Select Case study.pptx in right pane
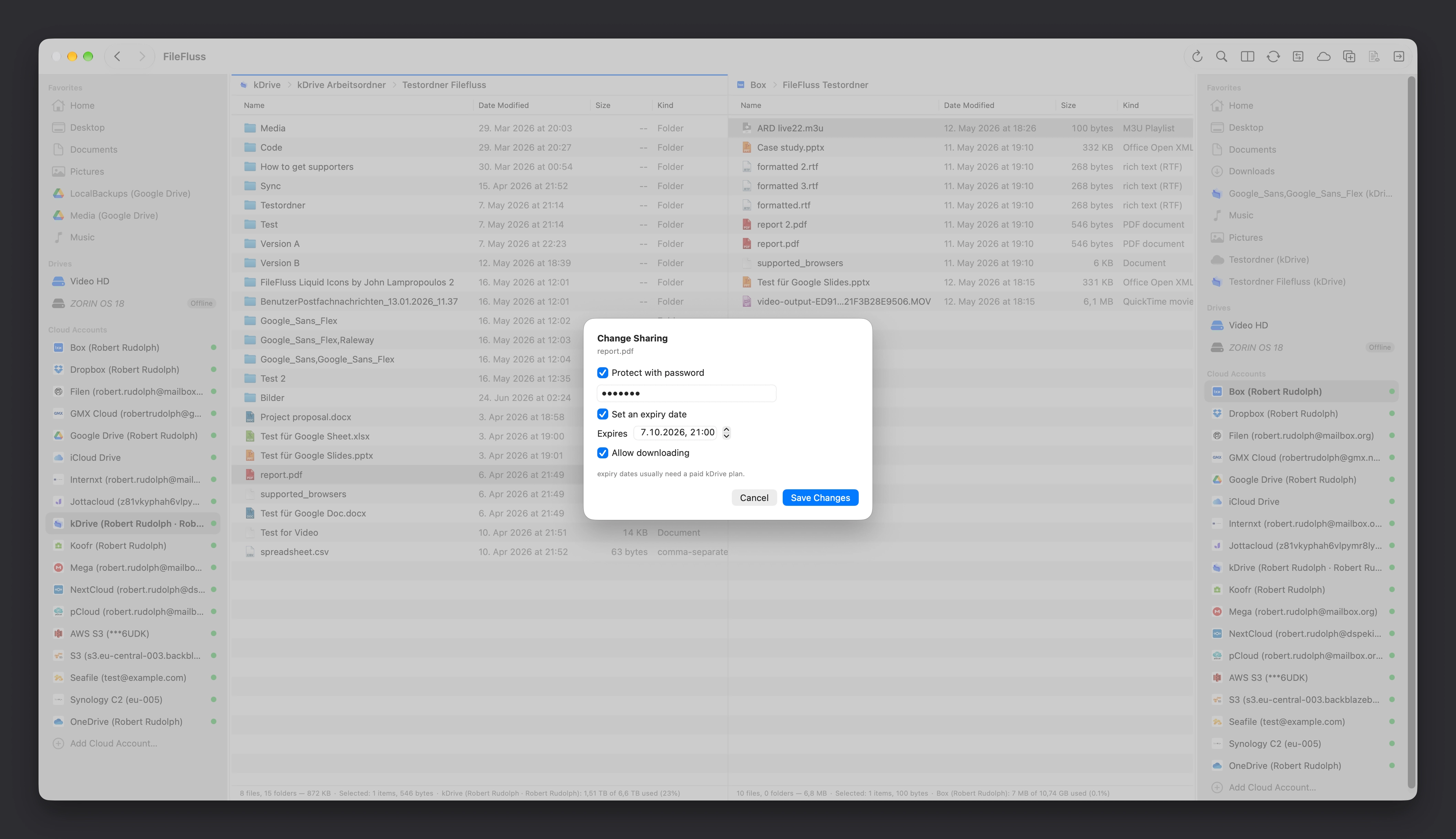 click(x=961, y=148)
